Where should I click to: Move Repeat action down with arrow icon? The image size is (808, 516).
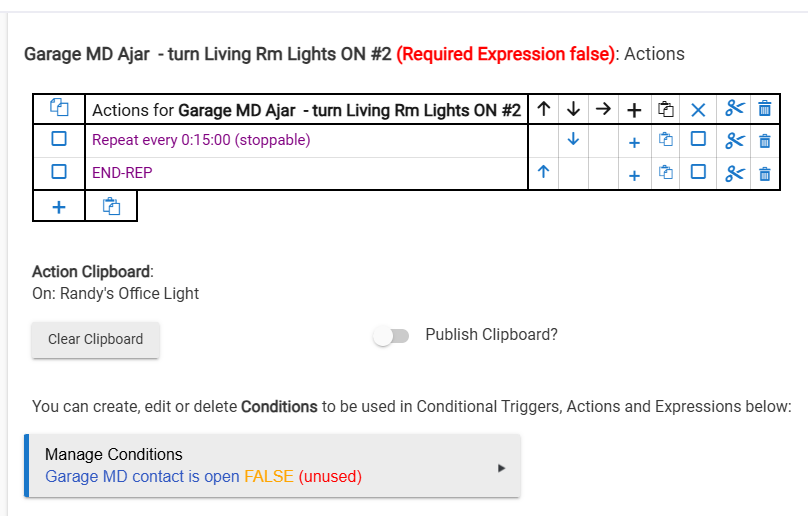pyautogui.click(x=573, y=140)
